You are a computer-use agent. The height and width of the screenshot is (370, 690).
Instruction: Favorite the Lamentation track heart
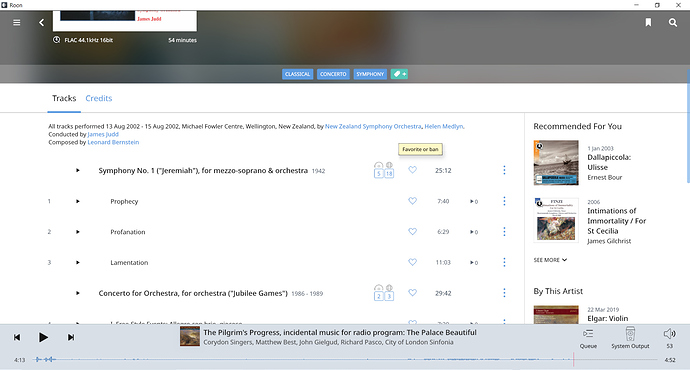pyautogui.click(x=412, y=262)
